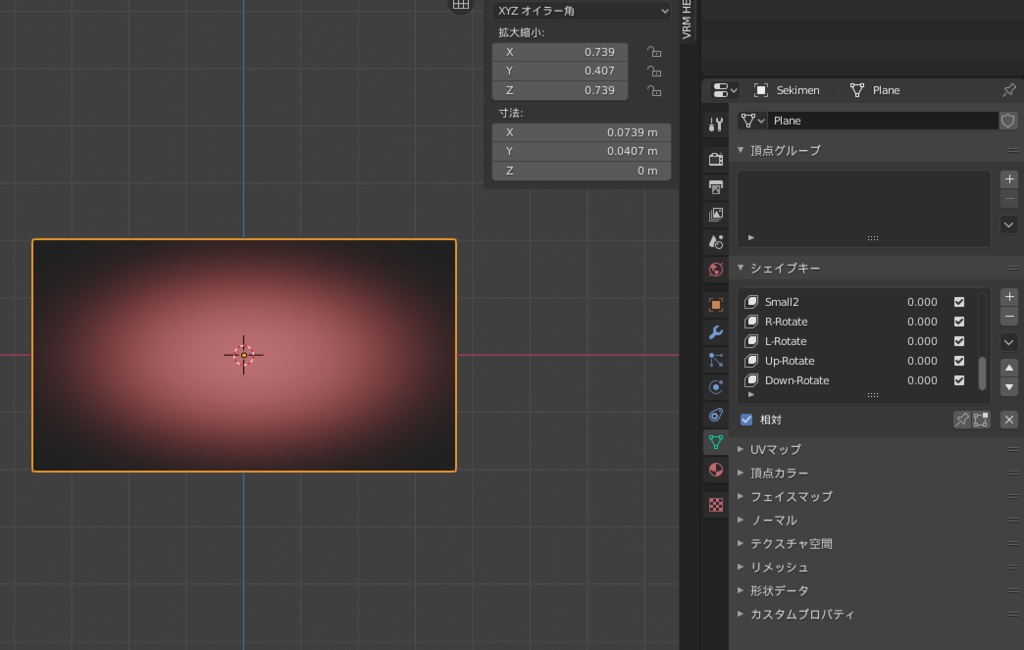The width and height of the screenshot is (1024, 650).
Task: Remove the active shape key with minus button
Action: (1009, 317)
